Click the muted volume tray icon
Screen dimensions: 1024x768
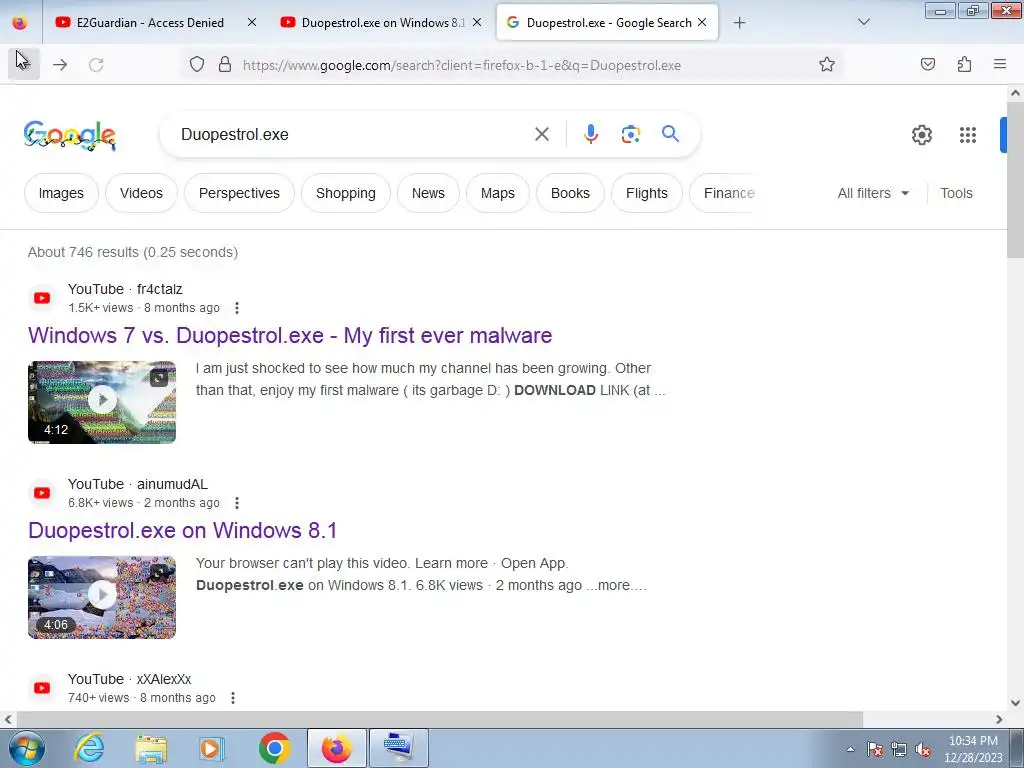(x=923, y=749)
